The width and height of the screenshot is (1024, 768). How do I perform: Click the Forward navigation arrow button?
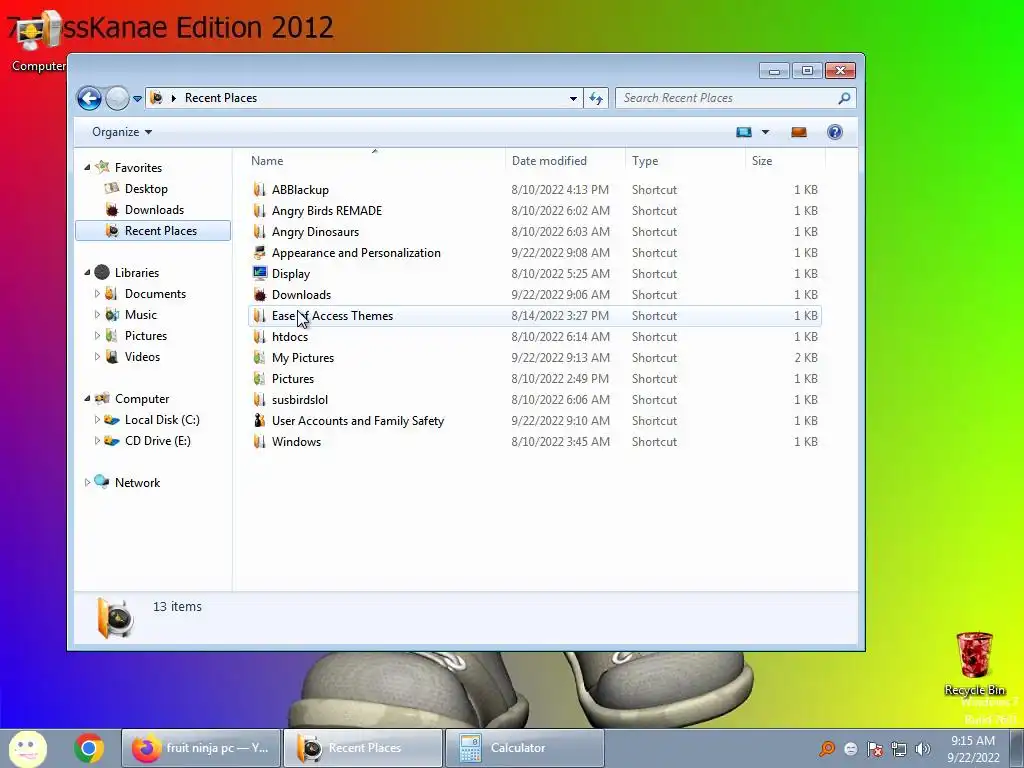pos(118,99)
